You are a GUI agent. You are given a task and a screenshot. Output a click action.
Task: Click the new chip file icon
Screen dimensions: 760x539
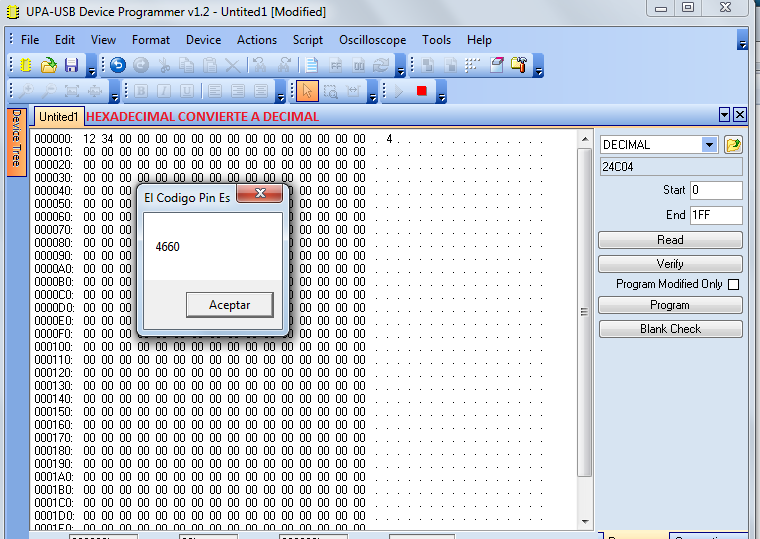pyautogui.click(x=26, y=65)
